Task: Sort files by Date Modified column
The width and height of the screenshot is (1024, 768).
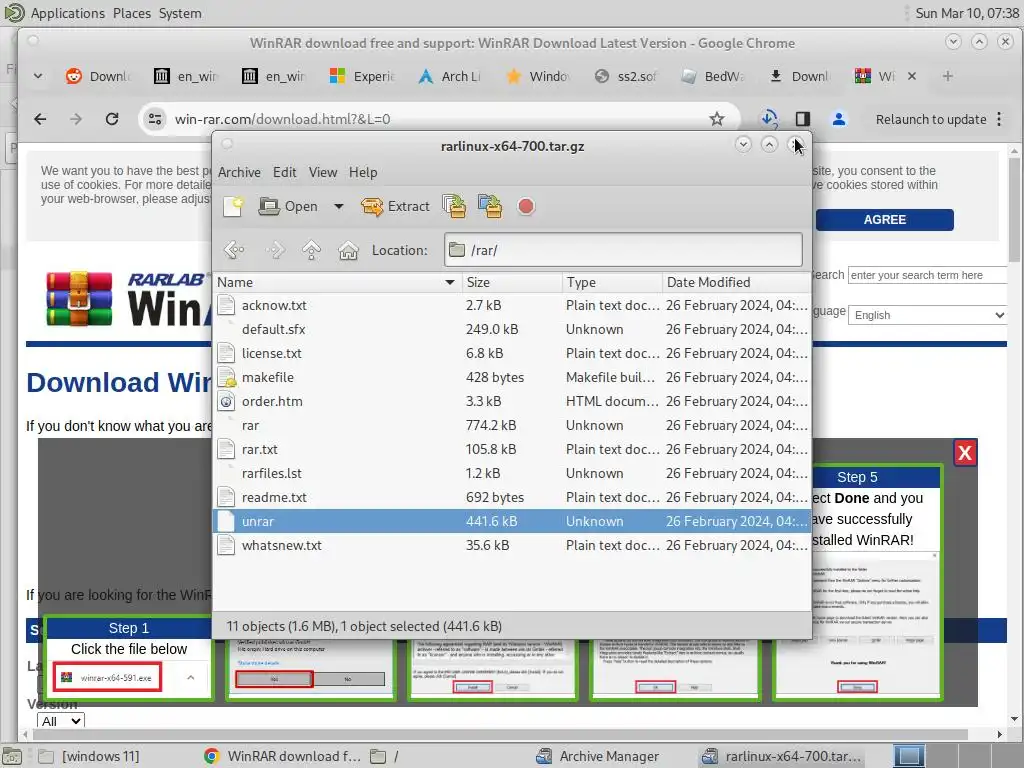Action: 736,282
